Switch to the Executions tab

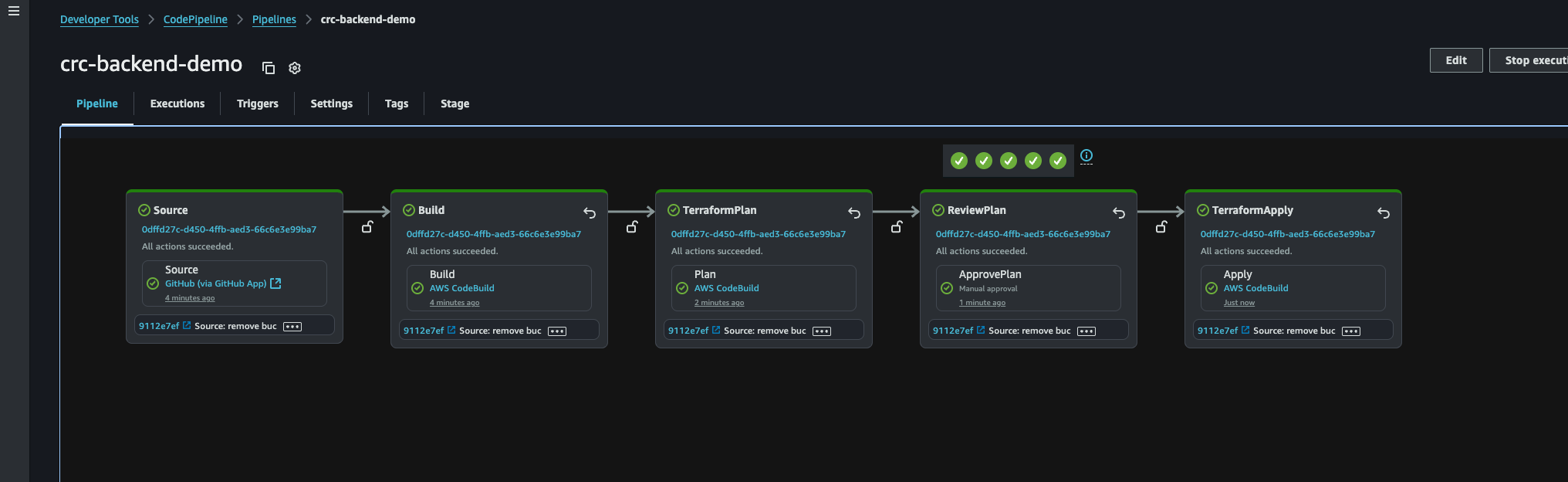click(177, 104)
